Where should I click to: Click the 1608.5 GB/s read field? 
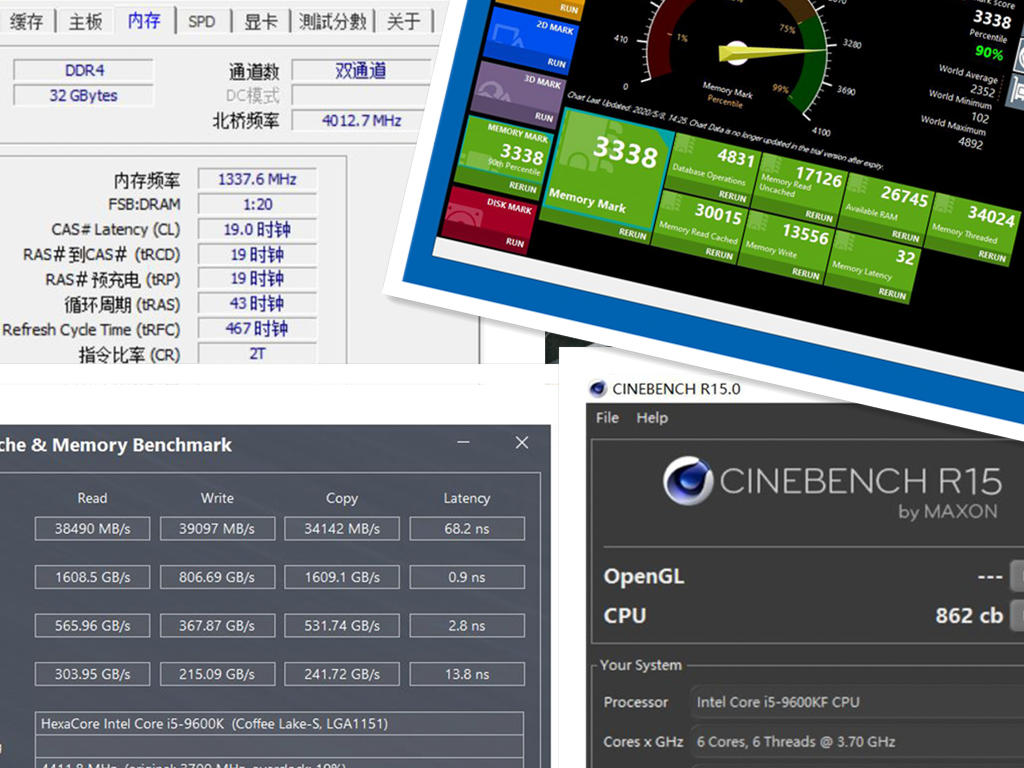point(92,577)
